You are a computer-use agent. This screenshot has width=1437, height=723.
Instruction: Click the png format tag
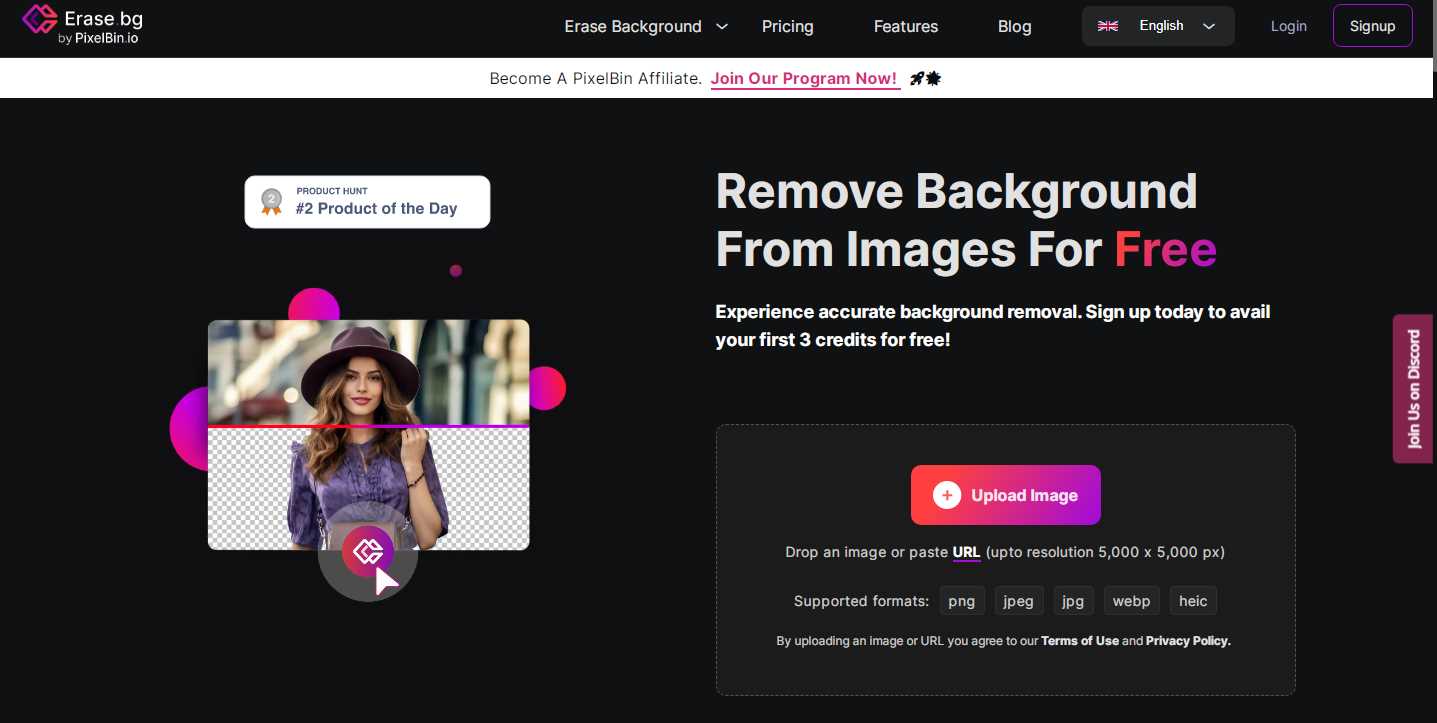tap(961, 601)
